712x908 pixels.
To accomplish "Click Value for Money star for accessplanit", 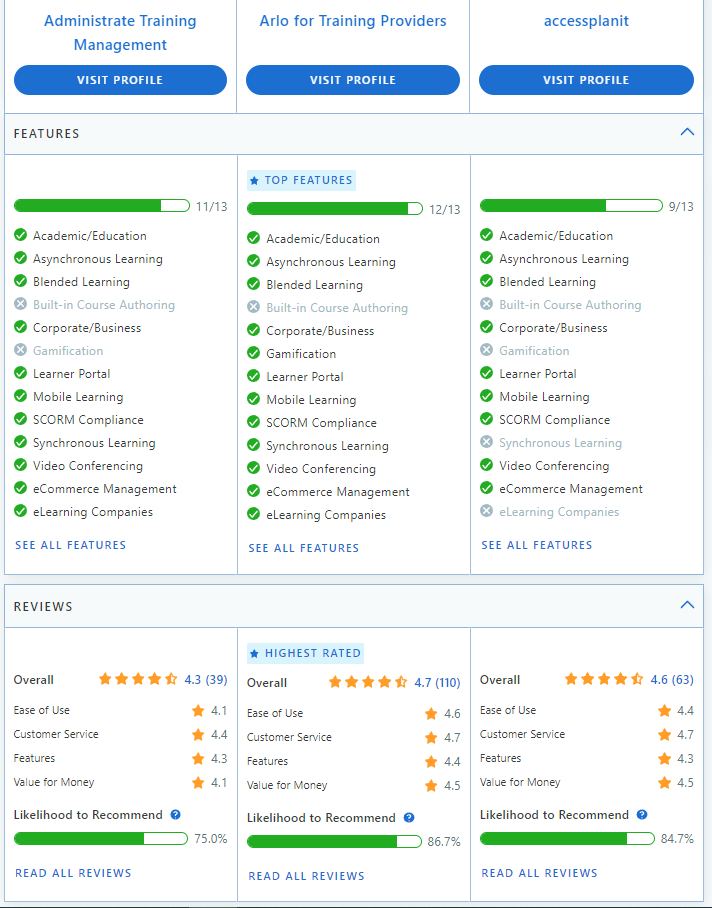I will point(664,782).
